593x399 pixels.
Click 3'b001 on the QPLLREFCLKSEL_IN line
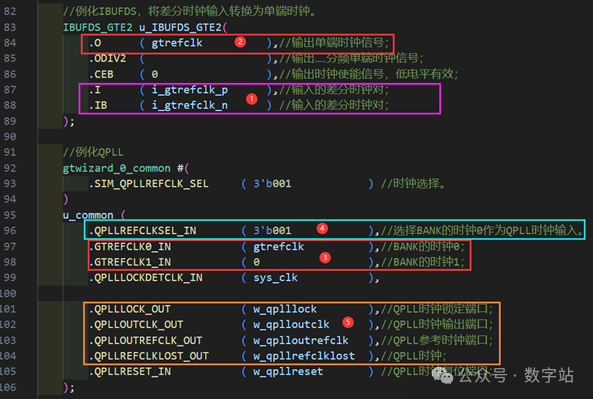(272, 231)
